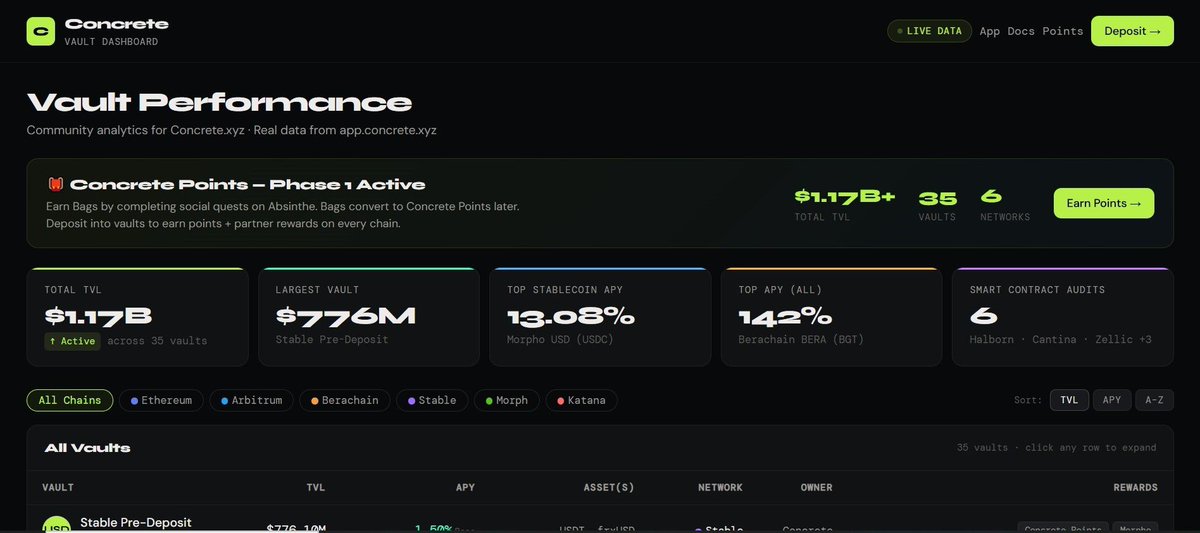1200x533 pixels.
Task: Open the App navigation link
Action: click(x=990, y=31)
